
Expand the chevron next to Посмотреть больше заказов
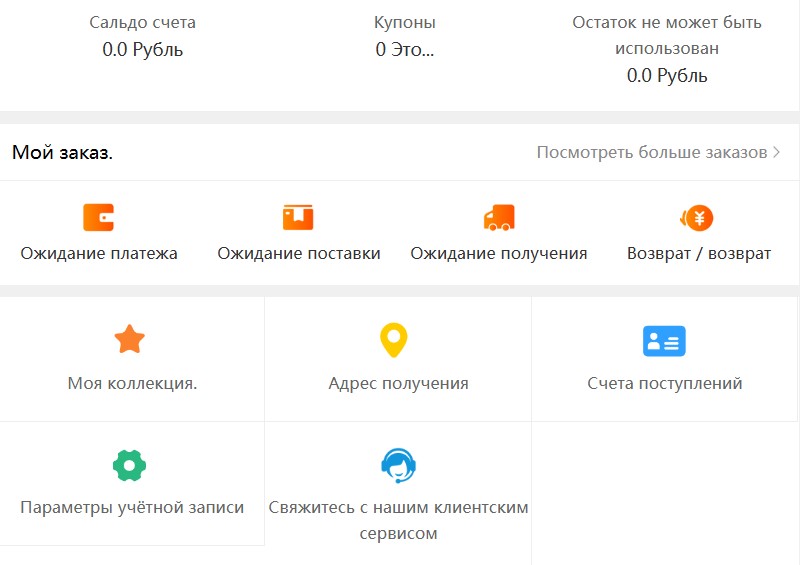(x=777, y=153)
